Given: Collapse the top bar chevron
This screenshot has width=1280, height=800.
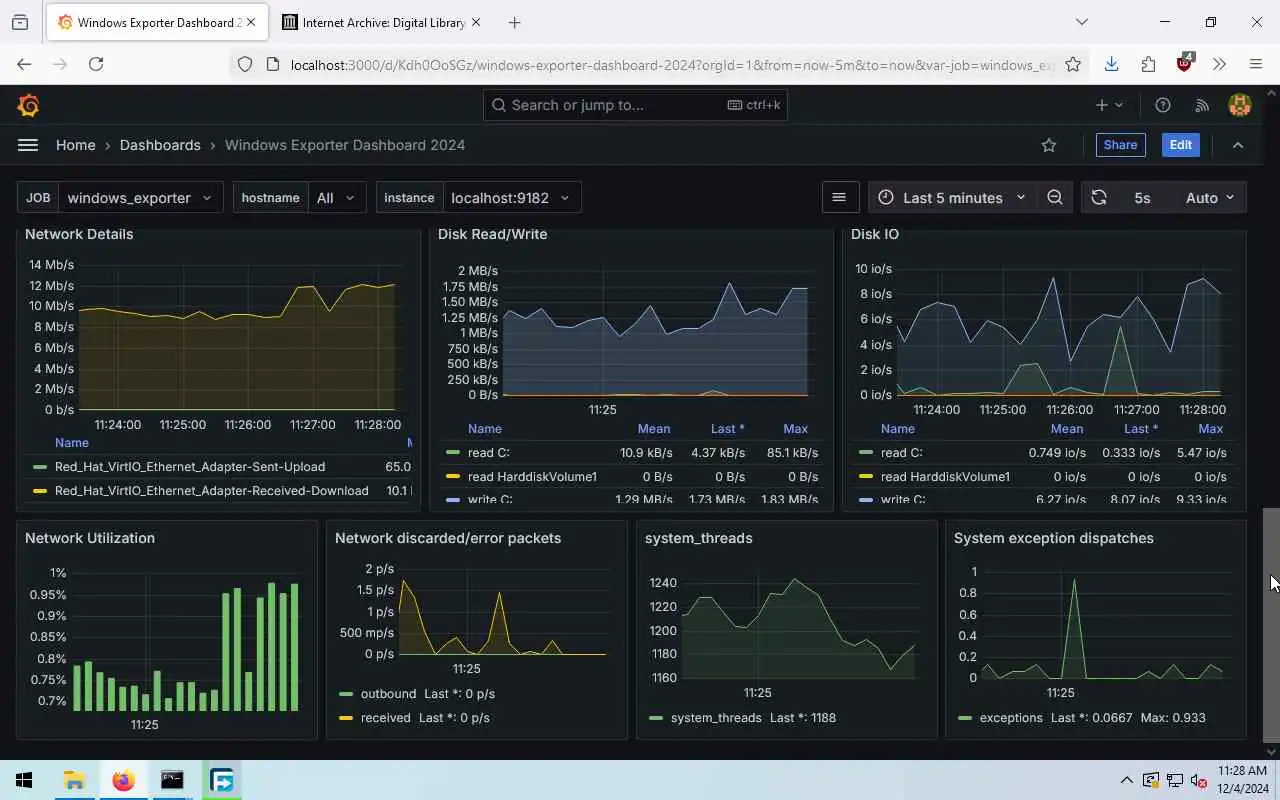Looking at the screenshot, I should (1238, 145).
